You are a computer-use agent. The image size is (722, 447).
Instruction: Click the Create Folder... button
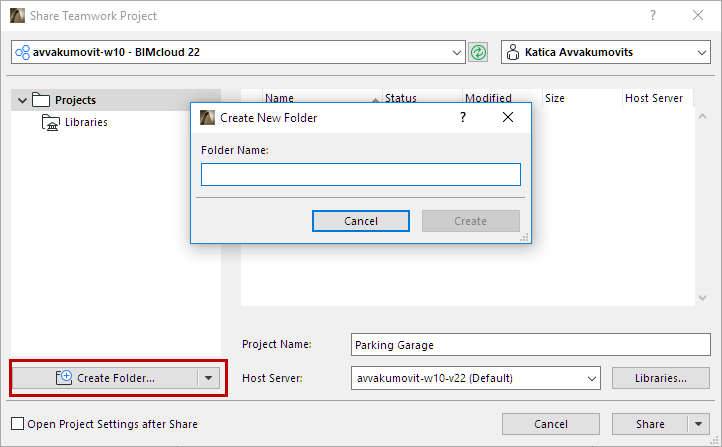pyautogui.click(x=105, y=378)
